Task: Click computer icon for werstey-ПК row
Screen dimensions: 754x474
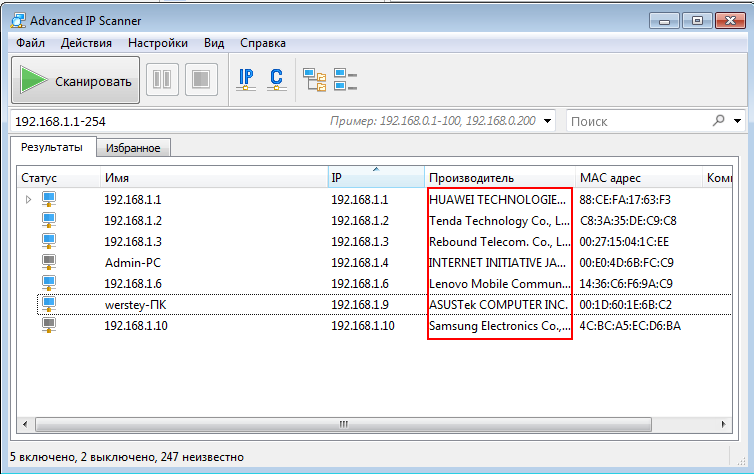Action: (x=49, y=304)
